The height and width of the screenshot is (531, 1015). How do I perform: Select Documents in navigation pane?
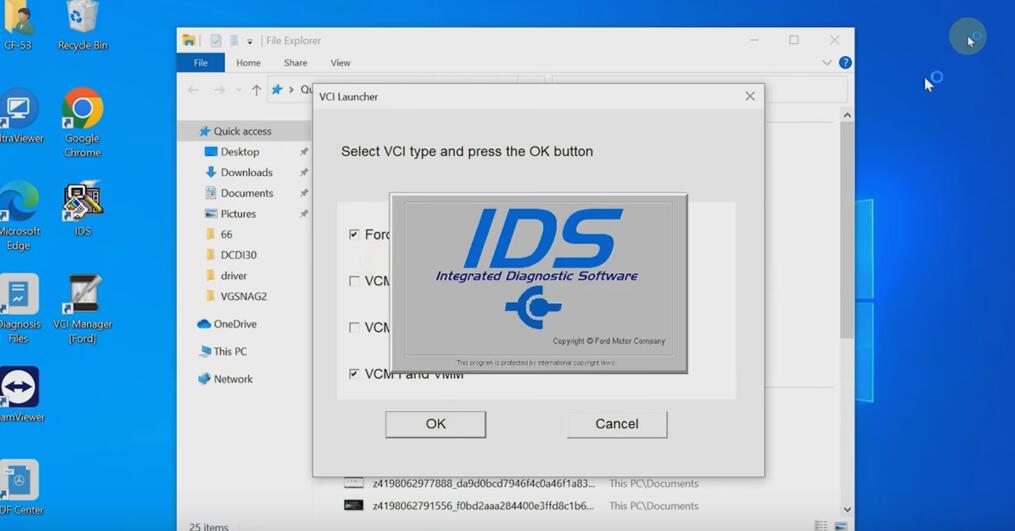point(246,193)
